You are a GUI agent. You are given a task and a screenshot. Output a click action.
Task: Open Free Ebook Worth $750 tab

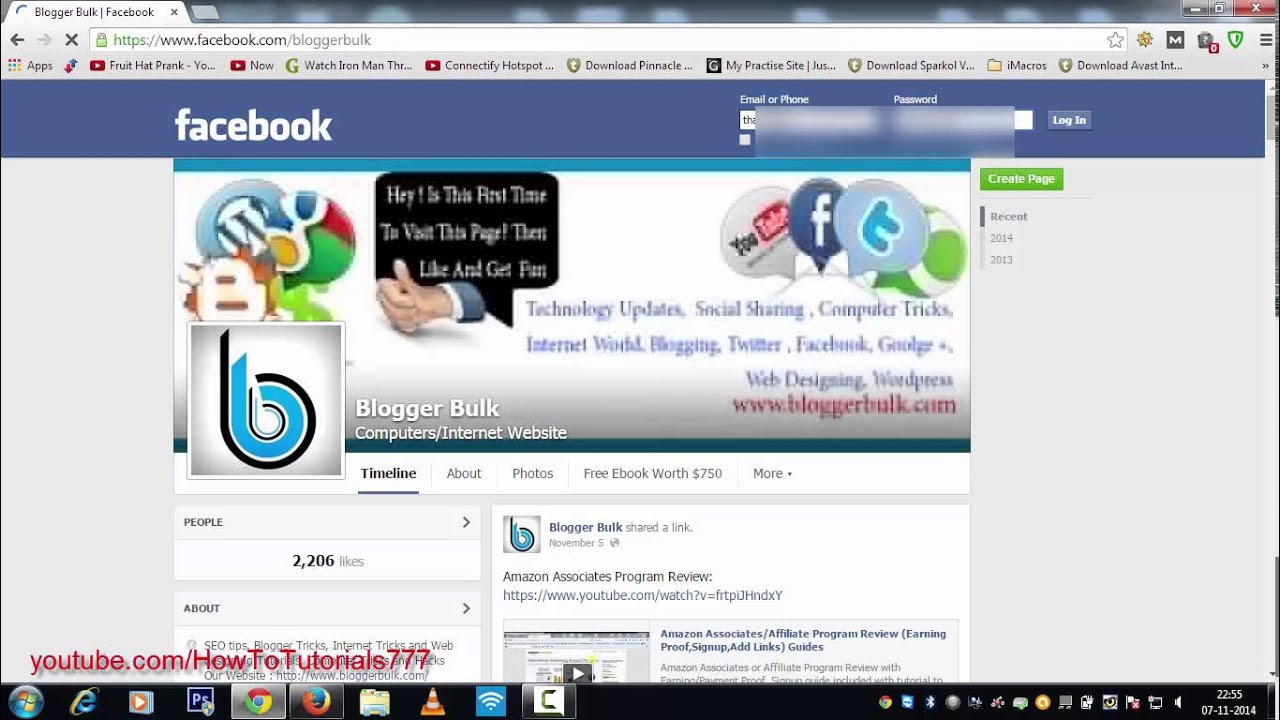tap(653, 474)
